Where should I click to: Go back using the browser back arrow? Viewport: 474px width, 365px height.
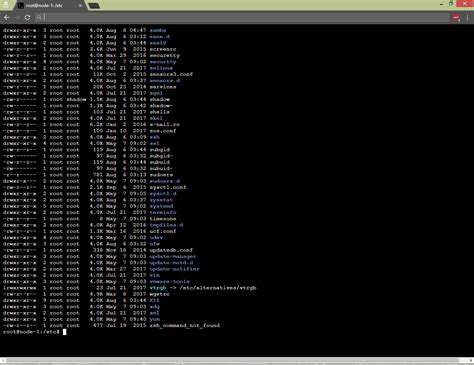tap(6, 17)
